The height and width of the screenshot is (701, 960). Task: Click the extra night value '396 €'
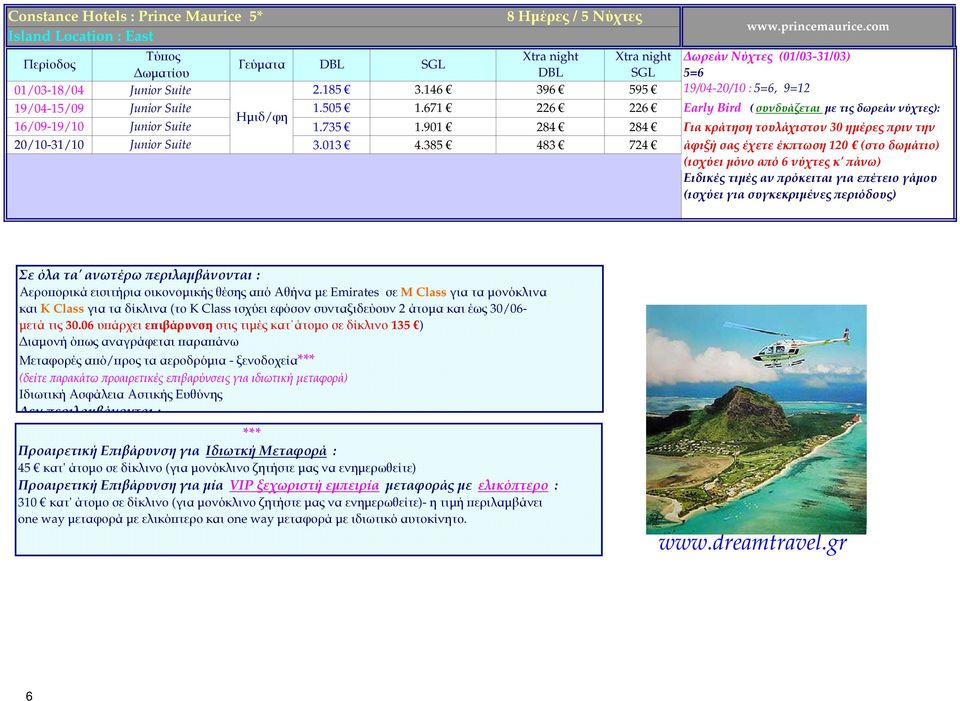coord(550,89)
